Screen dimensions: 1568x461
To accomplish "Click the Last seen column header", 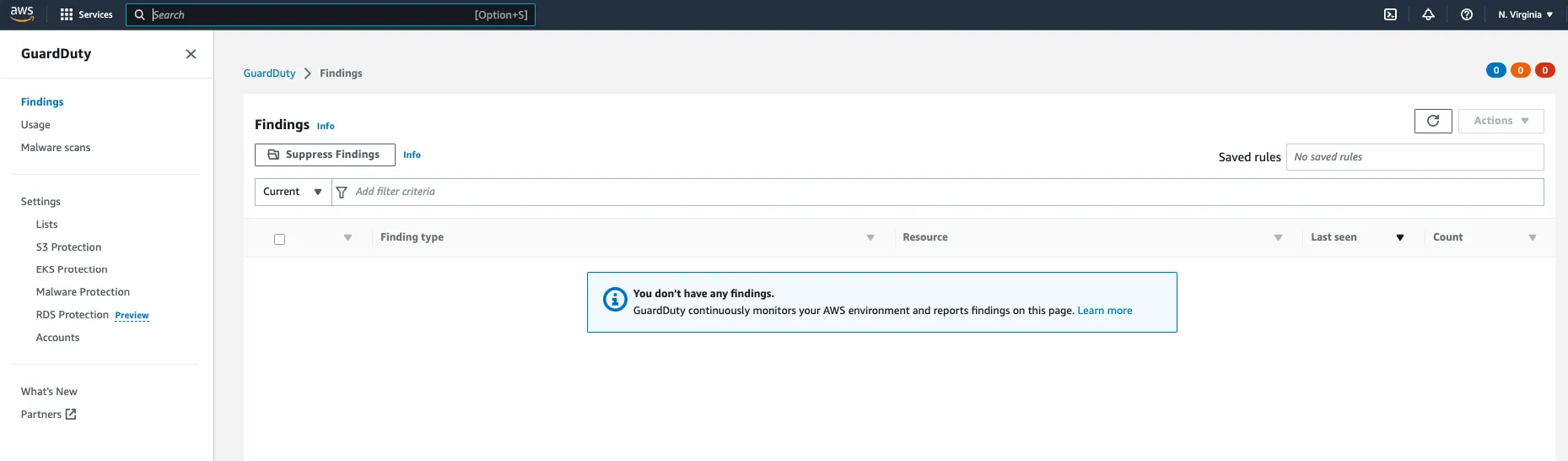I will 1334,237.
